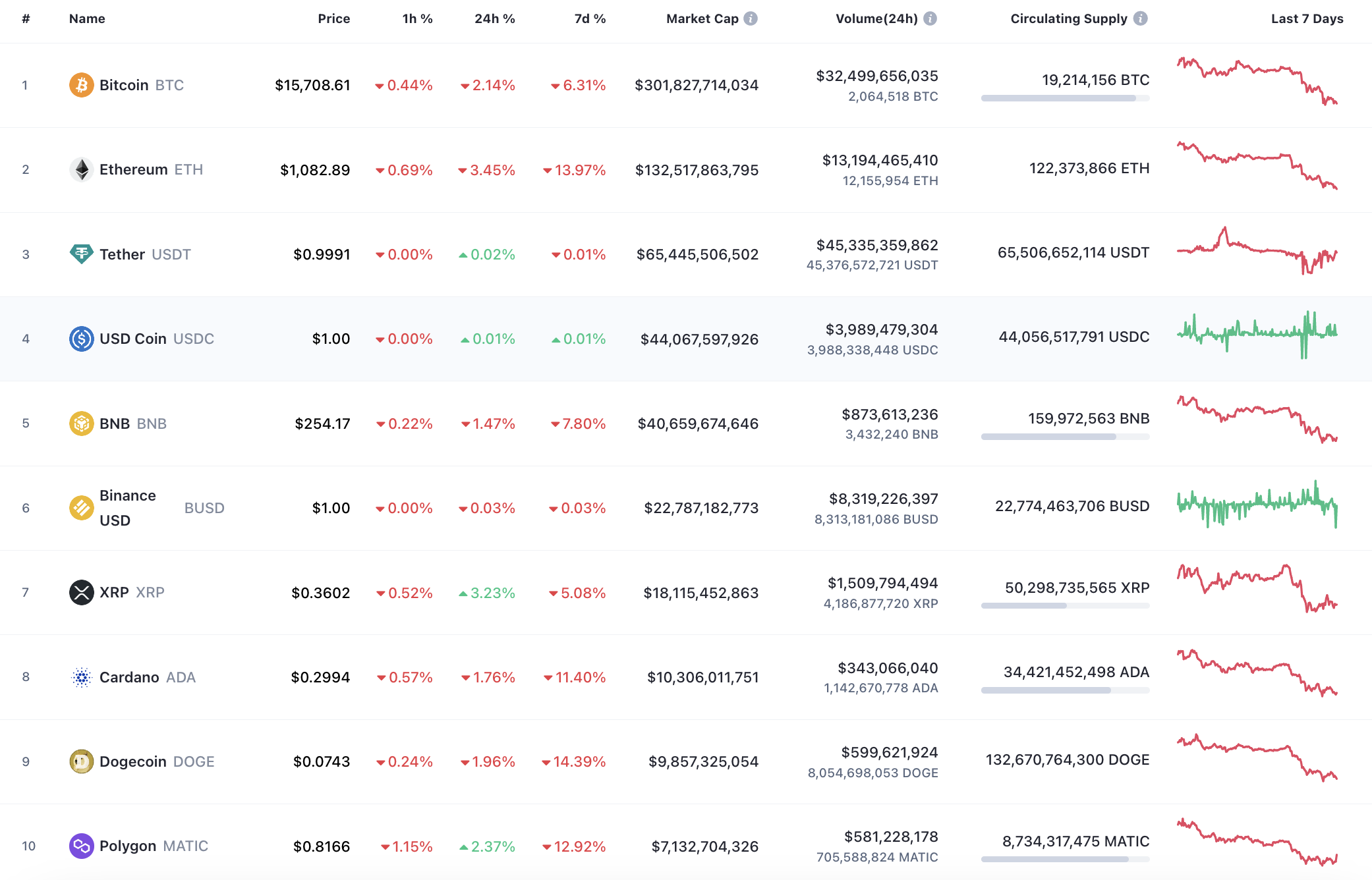Click the Bitcoin BTC coin logo
Viewport: 1372px width, 880px height.
tap(81, 84)
